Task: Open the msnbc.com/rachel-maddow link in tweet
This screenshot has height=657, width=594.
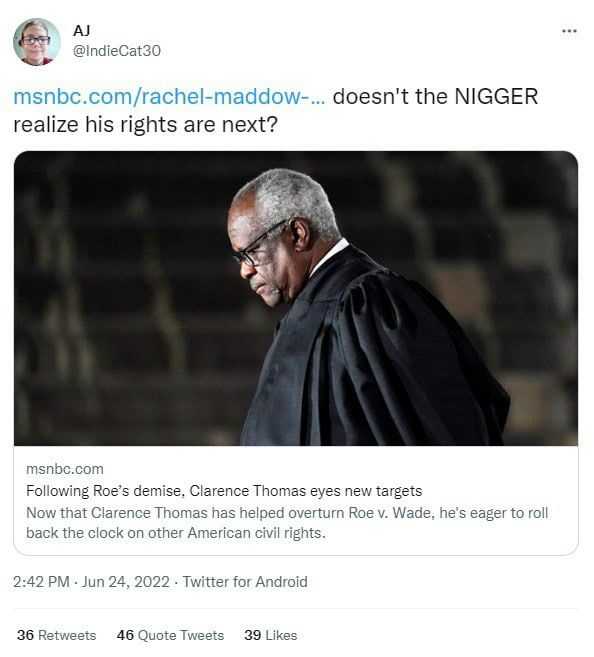Action: pos(169,96)
